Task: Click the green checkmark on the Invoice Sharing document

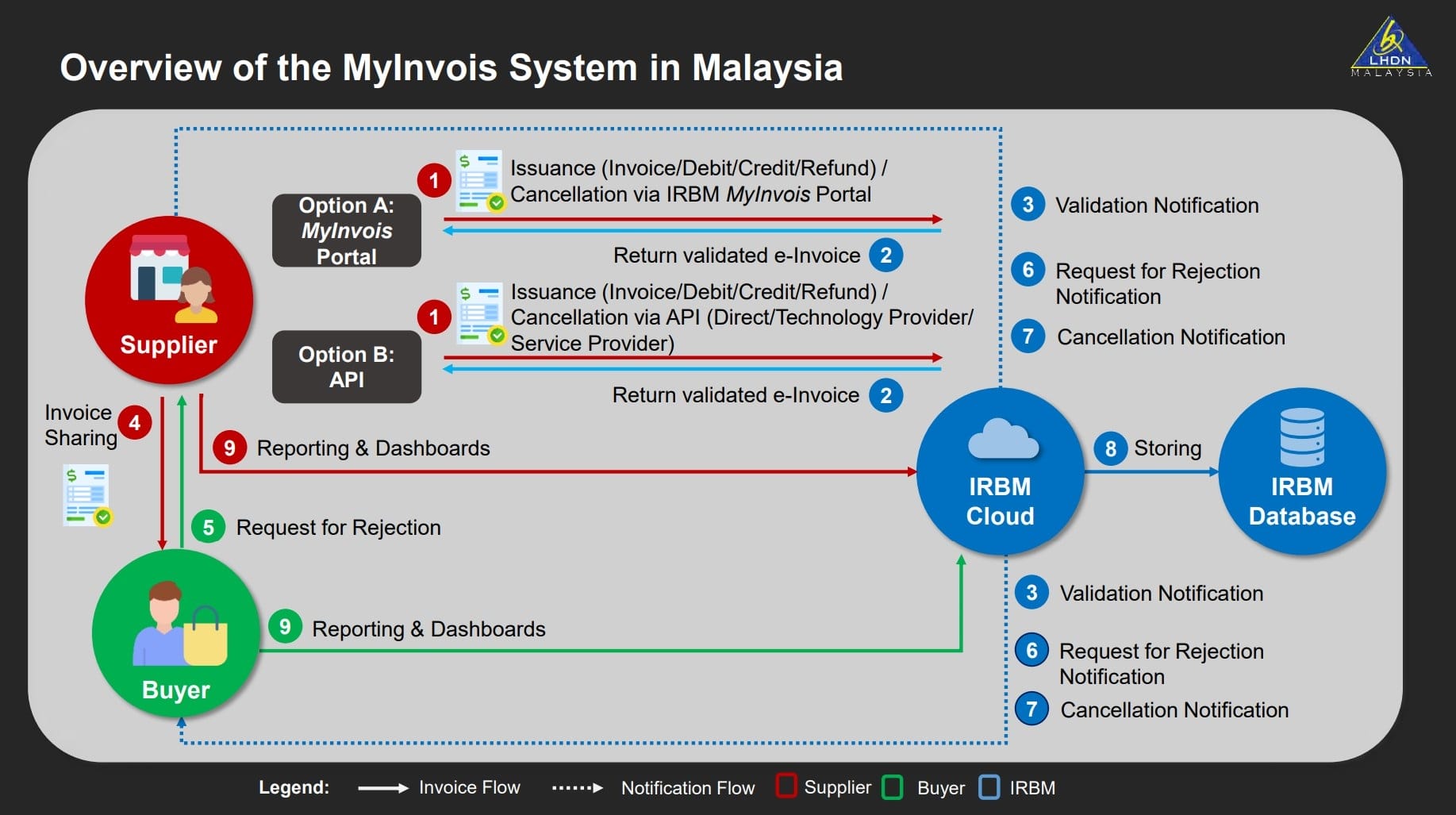Action: point(105,518)
